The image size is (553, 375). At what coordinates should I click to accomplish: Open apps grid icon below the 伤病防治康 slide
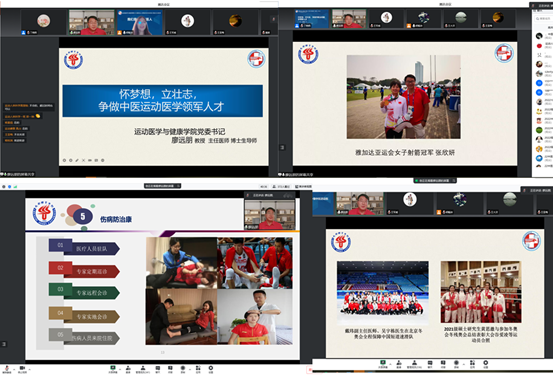pos(198,368)
